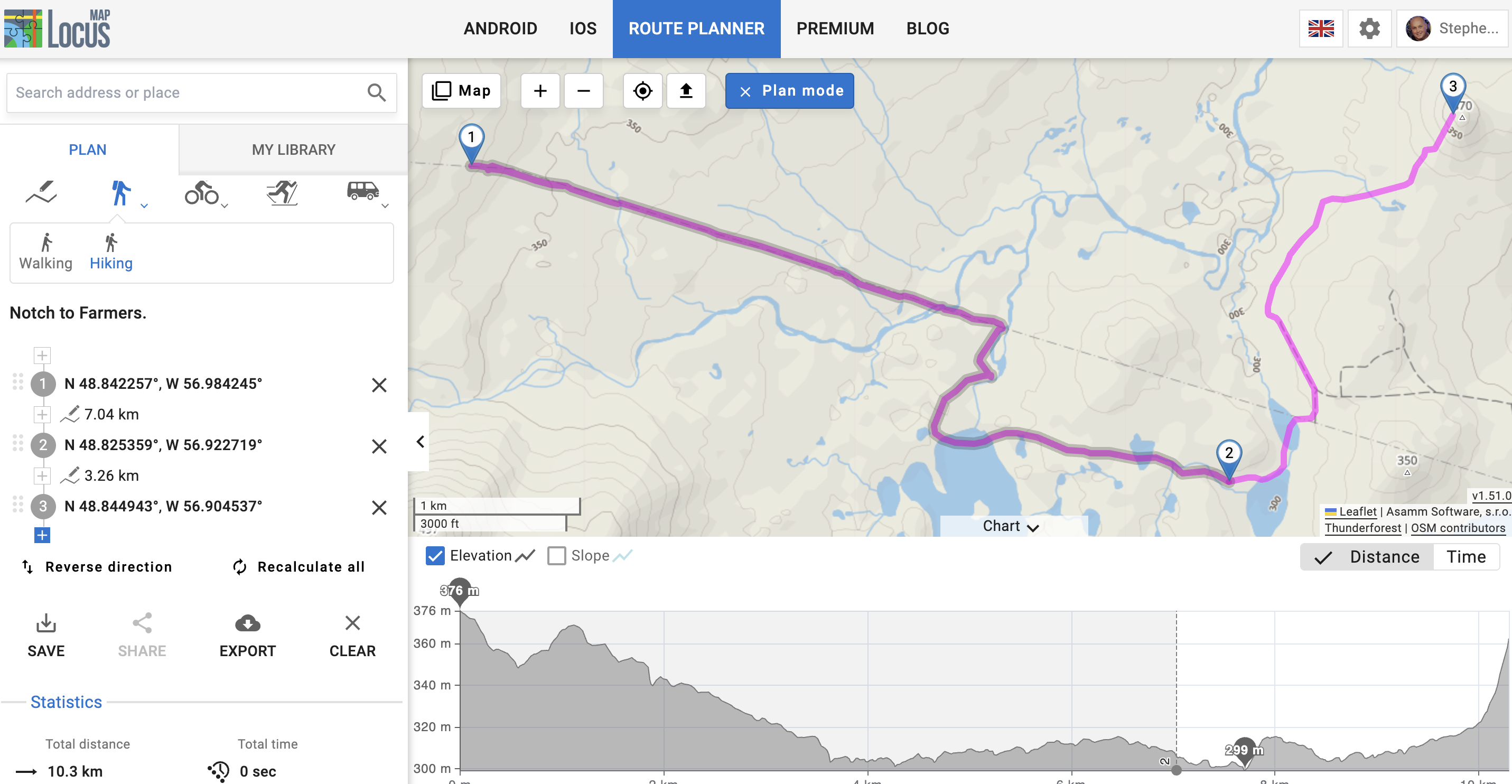Expand the car vehicle profile dropdown
Viewport: 1512px width, 784px height.
coord(385,206)
